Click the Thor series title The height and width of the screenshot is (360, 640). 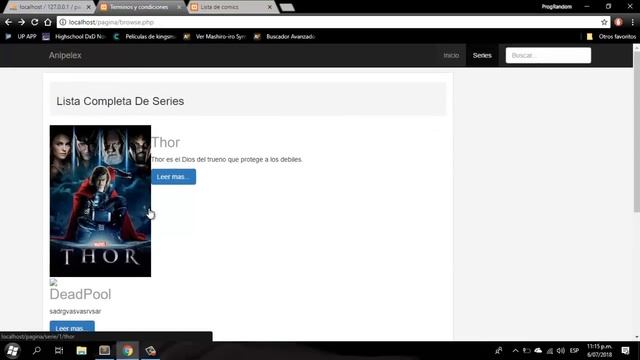coord(166,142)
